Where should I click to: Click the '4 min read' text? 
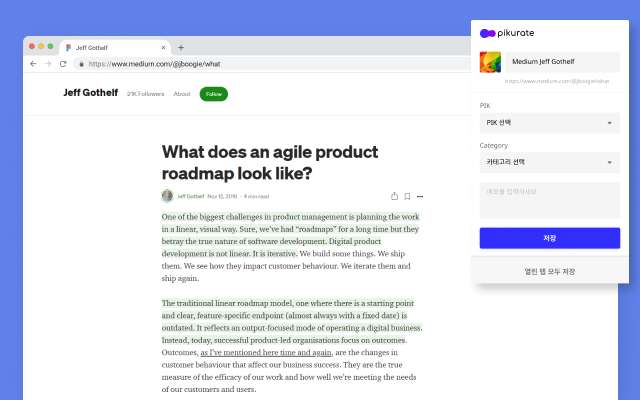click(x=256, y=196)
